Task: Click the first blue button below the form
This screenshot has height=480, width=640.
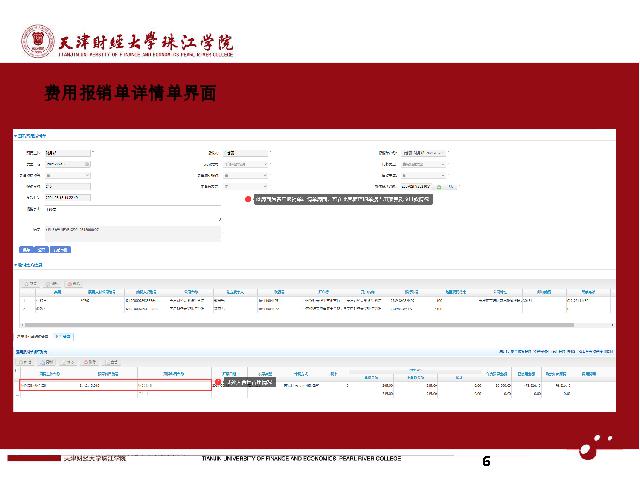Action: point(24,248)
